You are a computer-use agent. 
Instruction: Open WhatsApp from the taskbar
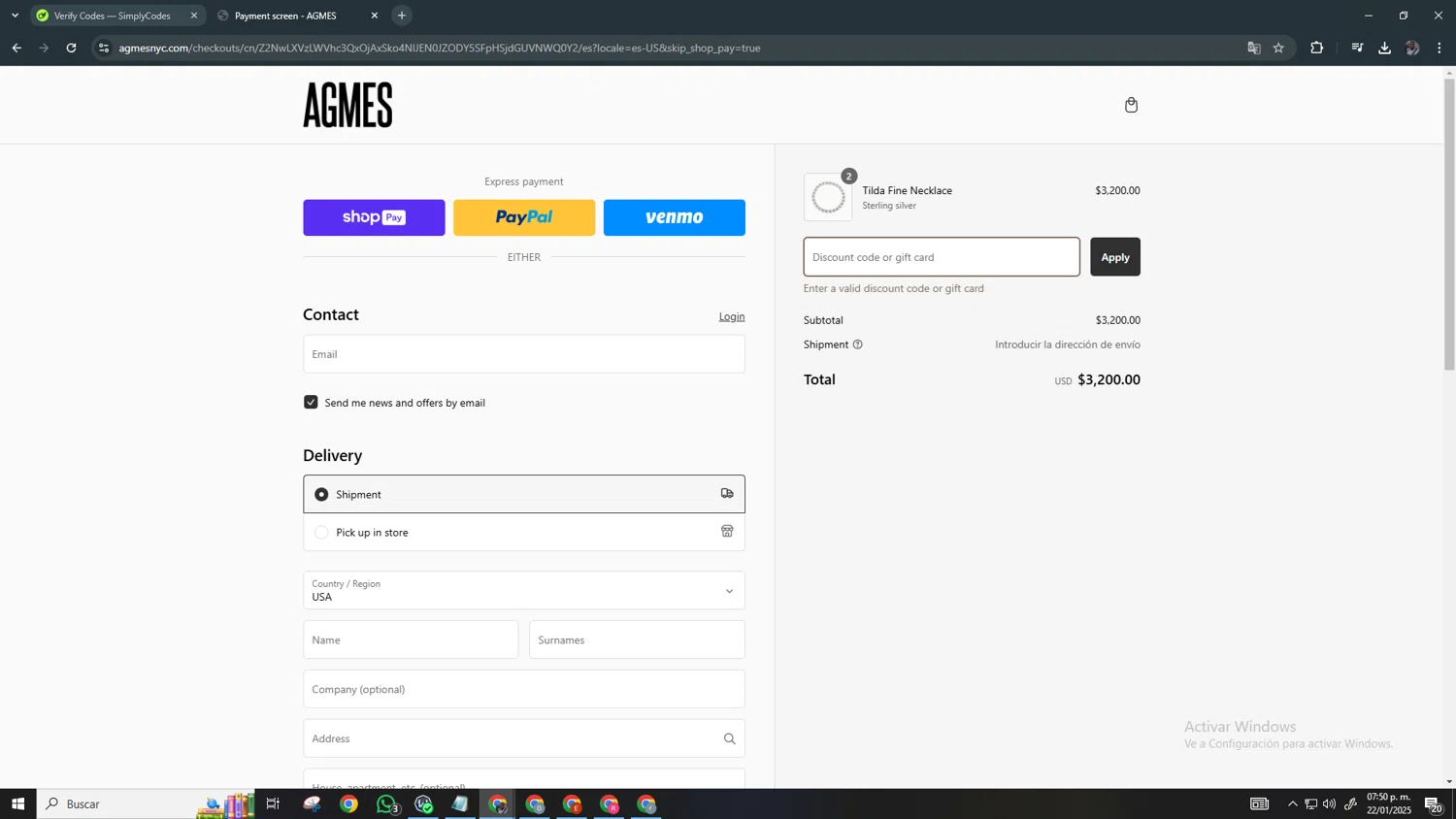coord(386,803)
